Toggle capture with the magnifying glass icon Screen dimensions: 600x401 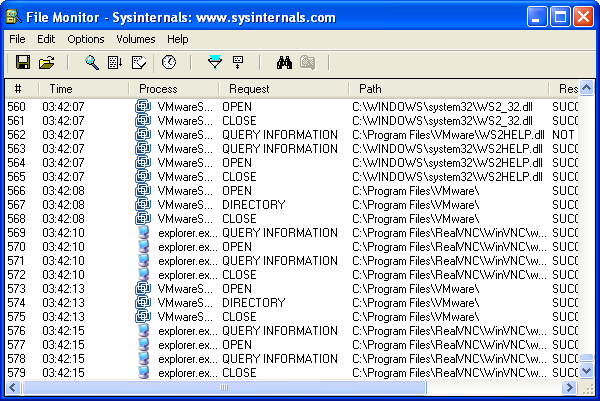(x=92, y=63)
